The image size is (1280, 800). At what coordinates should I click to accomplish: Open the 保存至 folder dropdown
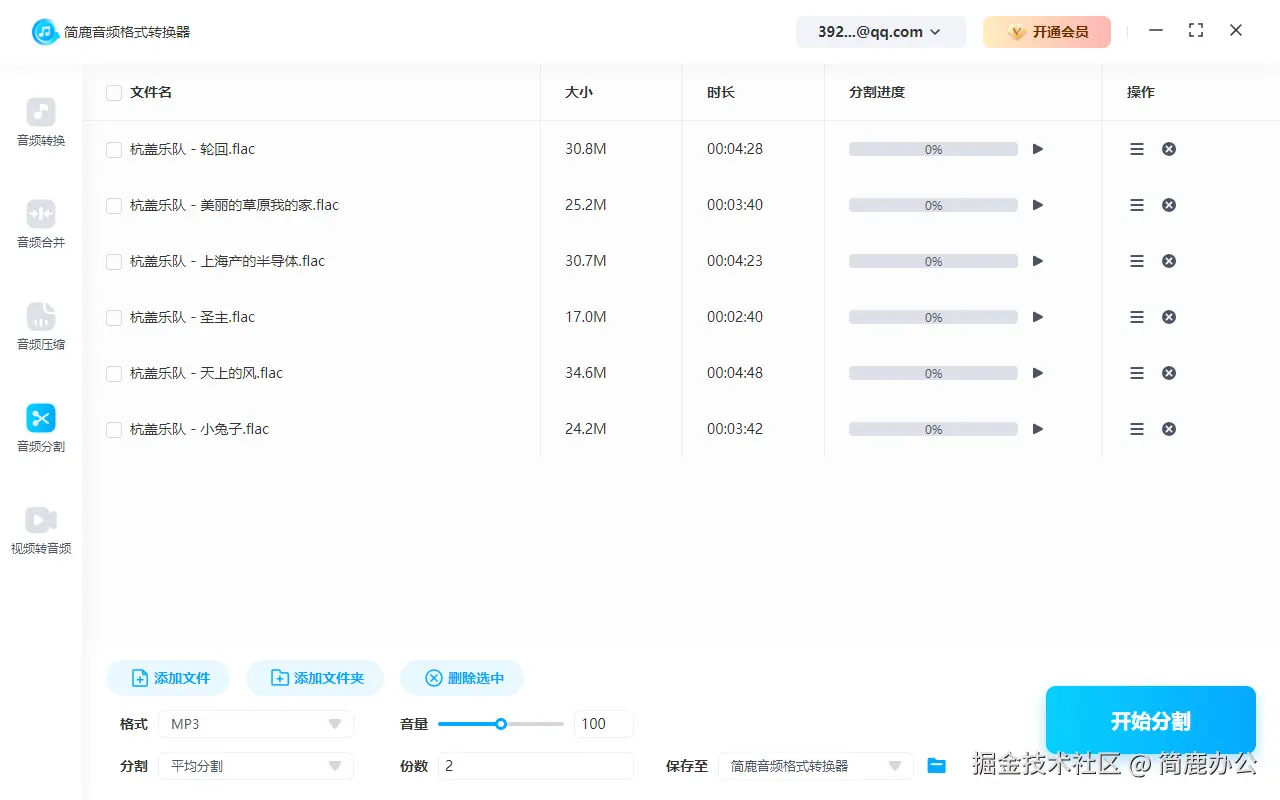816,766
